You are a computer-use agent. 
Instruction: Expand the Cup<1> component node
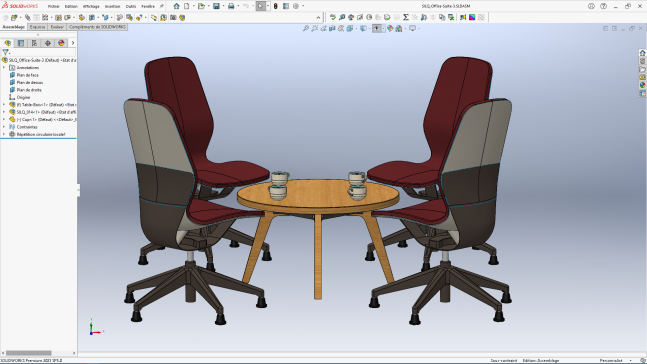[4, 120]
